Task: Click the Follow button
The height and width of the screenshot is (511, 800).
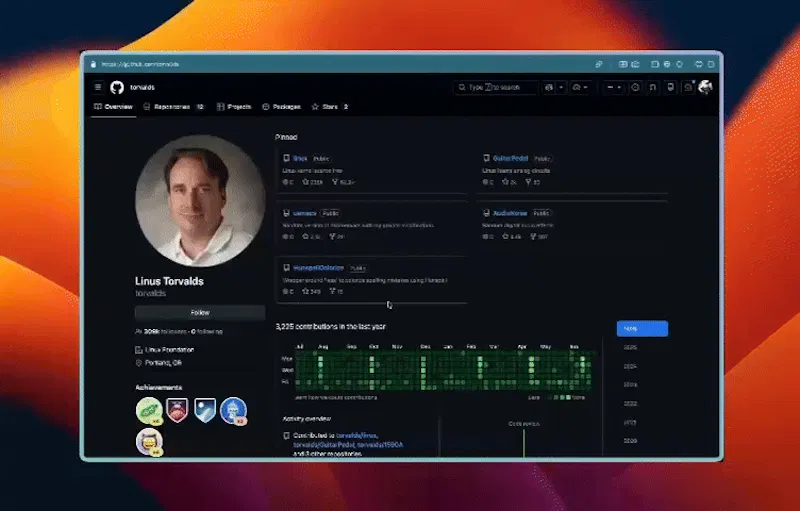Action: pyautogui.click(x=200, y=313)
